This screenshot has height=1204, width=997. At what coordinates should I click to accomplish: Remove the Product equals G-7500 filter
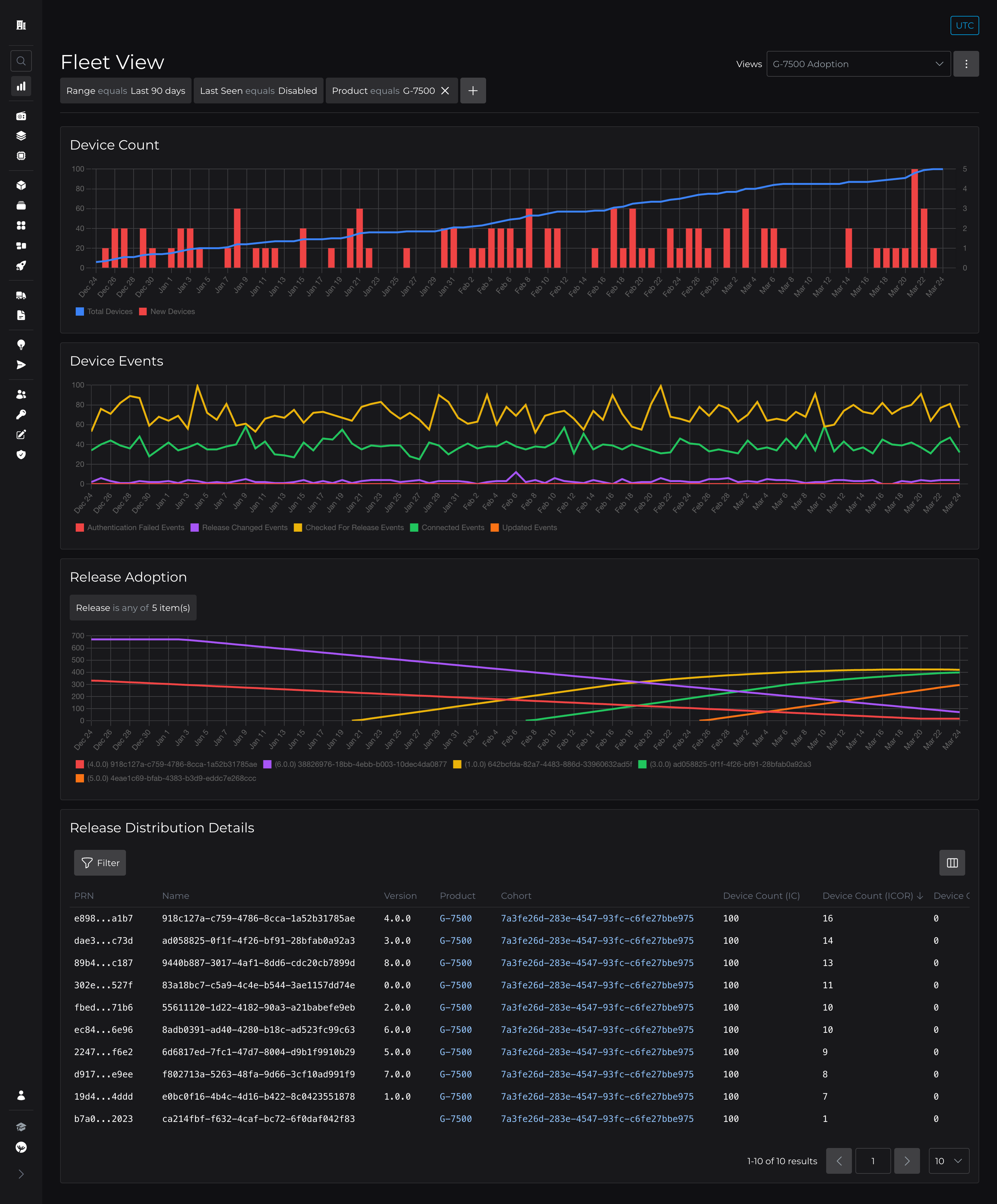[x=445, y=91]
